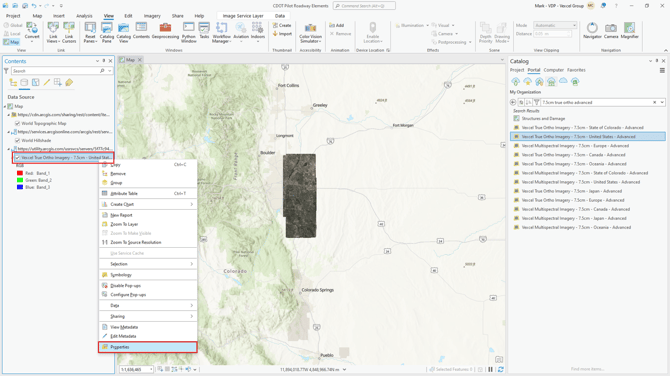Open the Color Vision Simulator

(x=310, y=33)
